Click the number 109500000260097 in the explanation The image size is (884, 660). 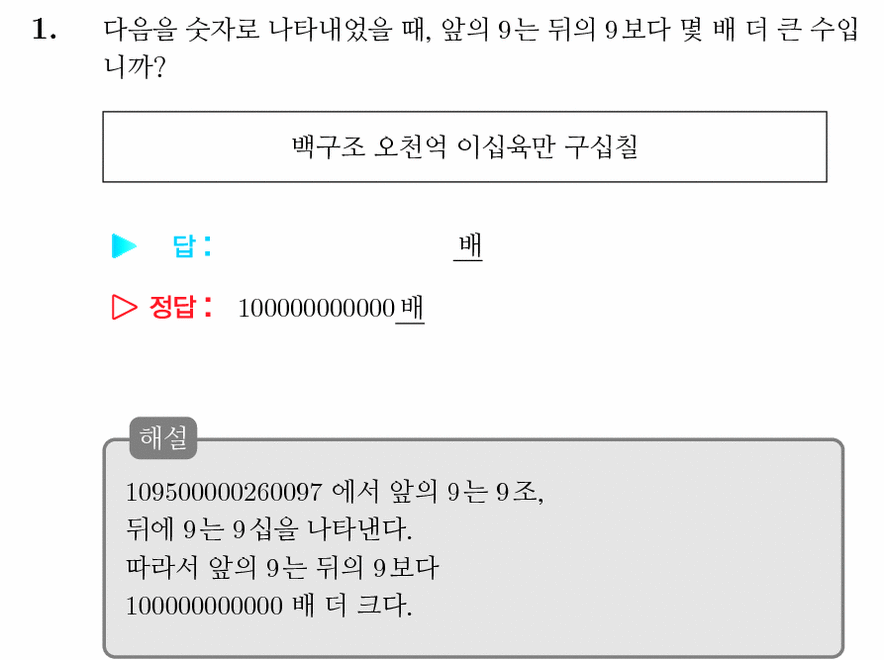click(x=224, y=493)
